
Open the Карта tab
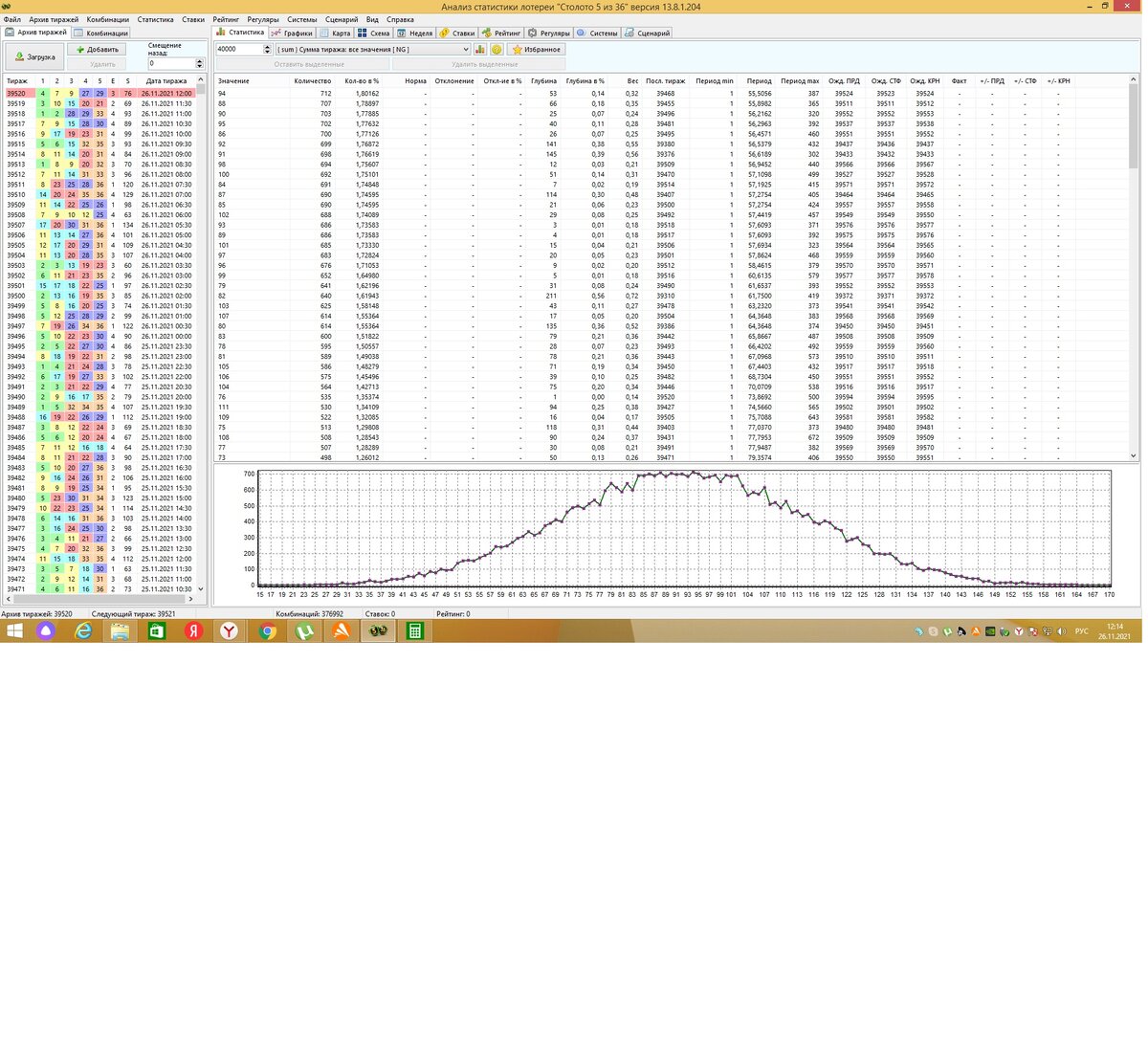click(x=336, y=33)
